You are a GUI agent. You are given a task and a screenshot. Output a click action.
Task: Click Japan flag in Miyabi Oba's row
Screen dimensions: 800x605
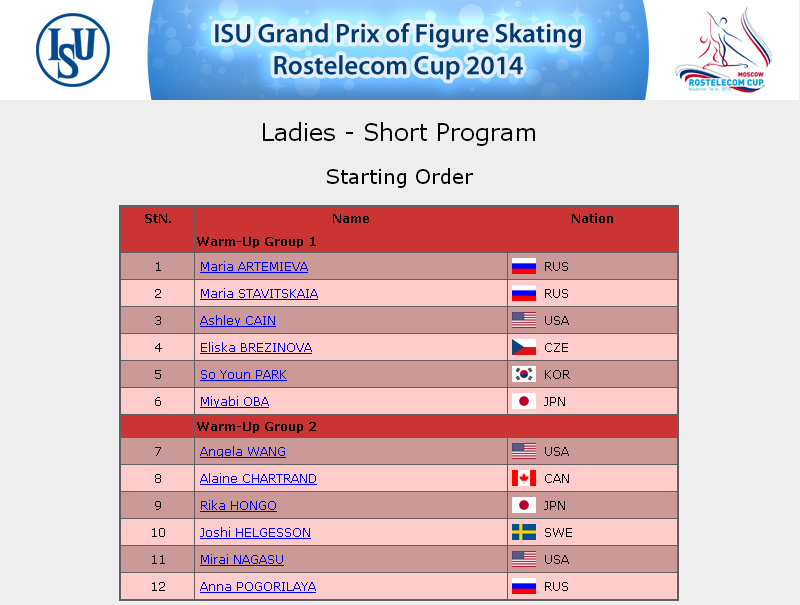click(523, 401)
